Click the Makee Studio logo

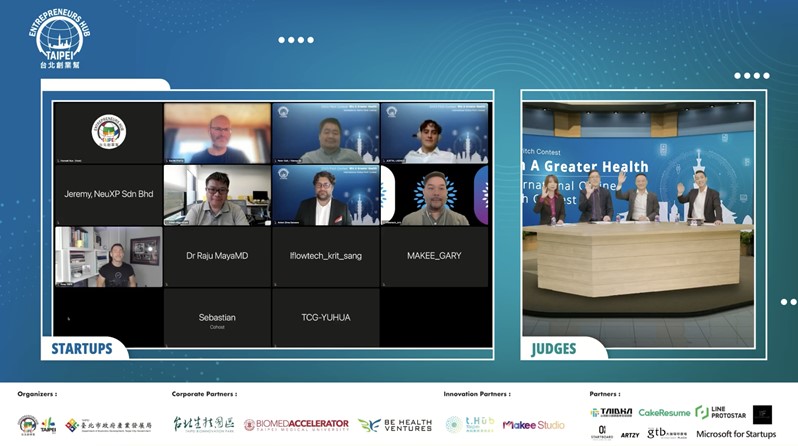coord(533,425)
